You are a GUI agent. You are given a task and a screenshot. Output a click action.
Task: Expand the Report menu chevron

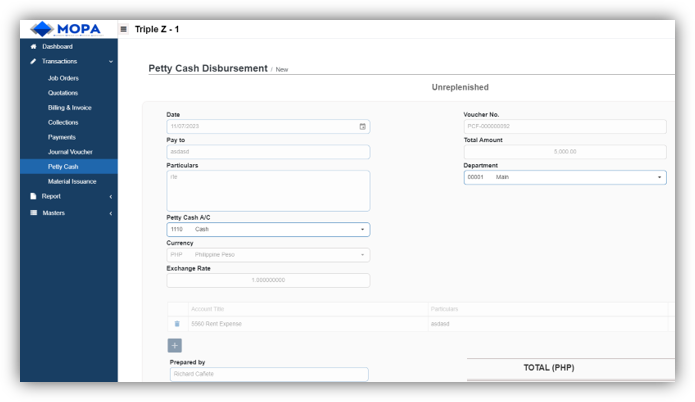pyautogui.click(x=111, y=196)
